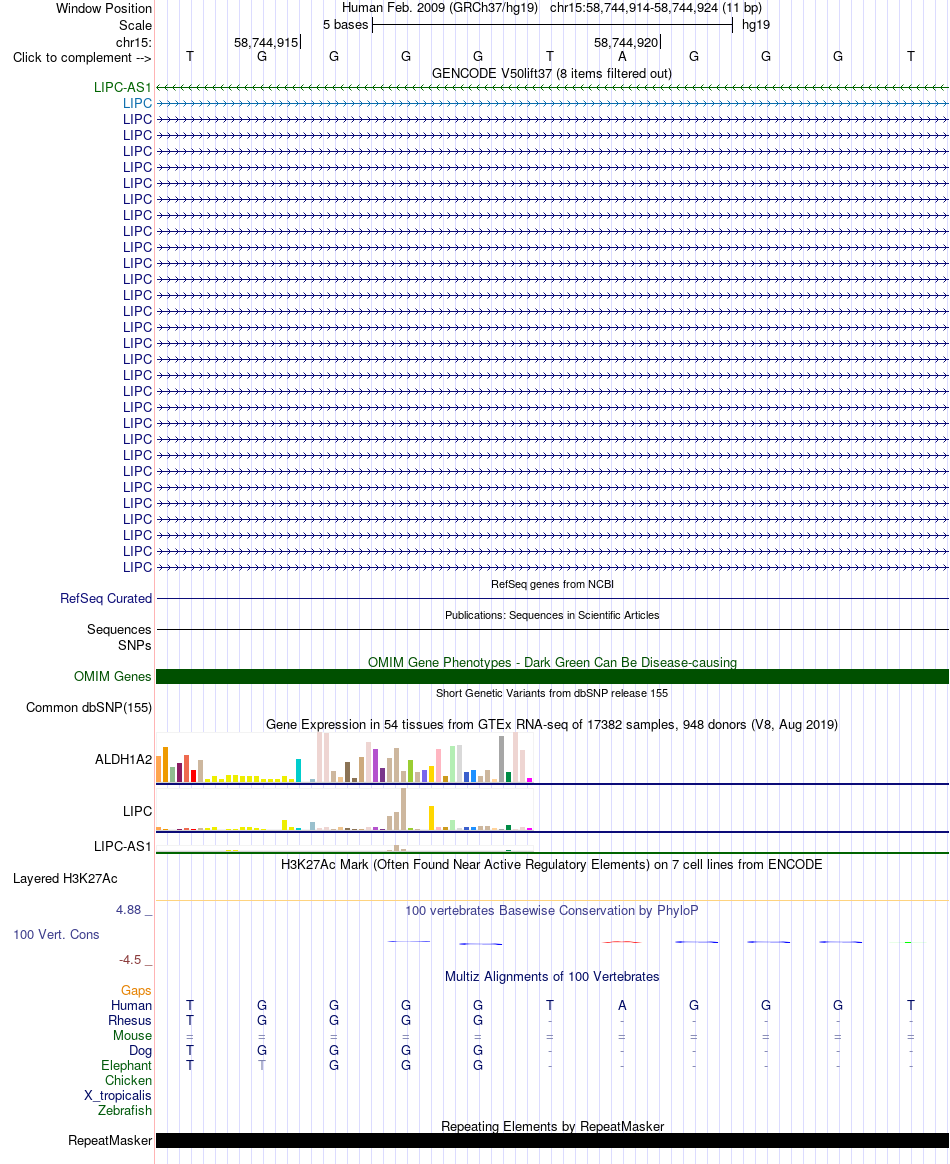
Task: Click the LIPC label in GTEx expression track
Action: click(x=137, y=811)
